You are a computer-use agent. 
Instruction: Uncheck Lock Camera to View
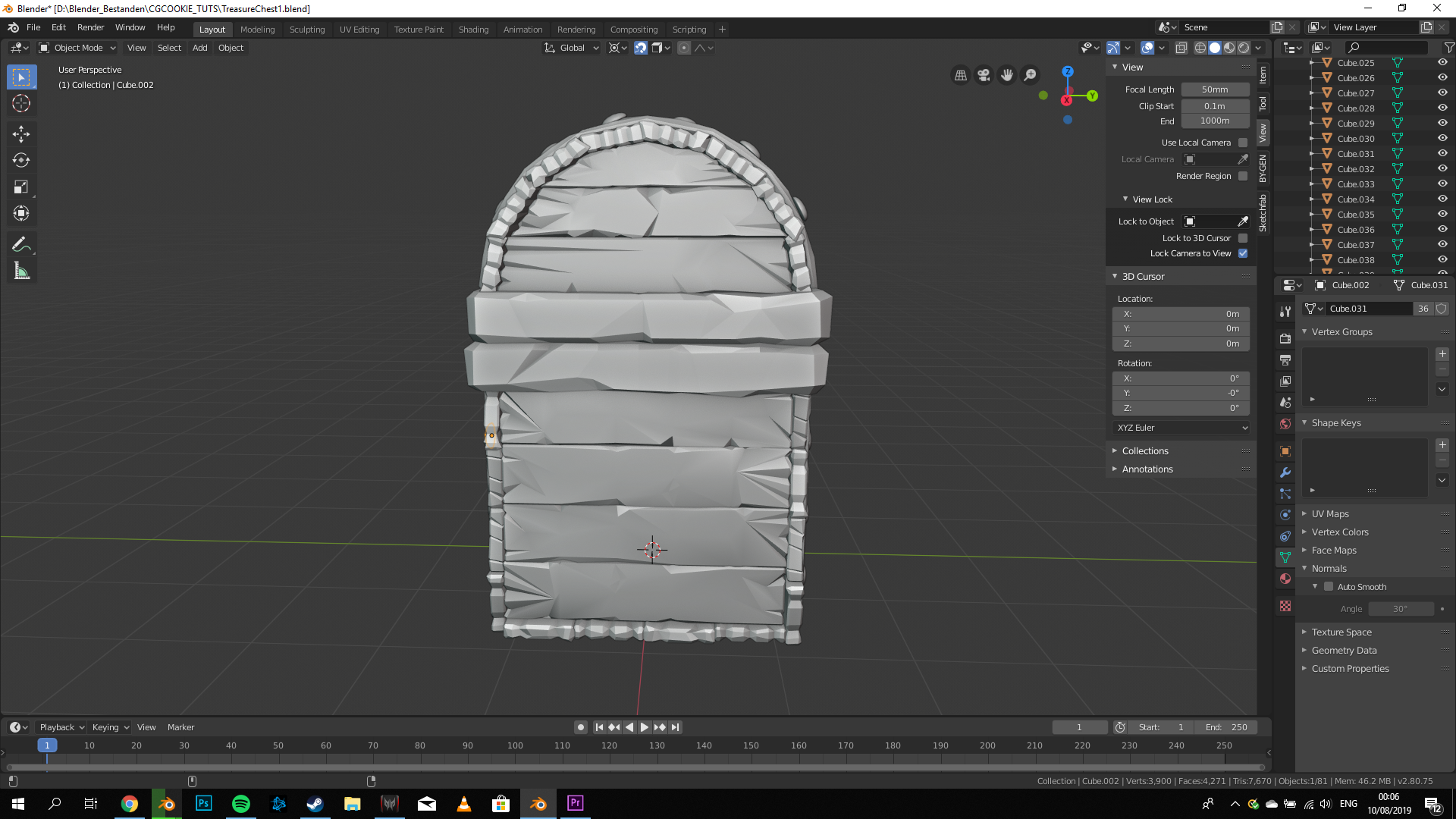pyautogui.click(x=1243, y=253)
